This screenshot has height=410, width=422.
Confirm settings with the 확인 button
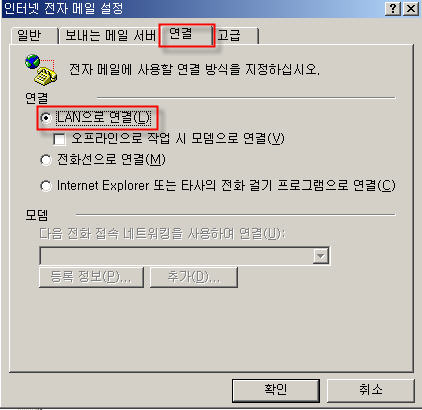[x=276, y=390]
